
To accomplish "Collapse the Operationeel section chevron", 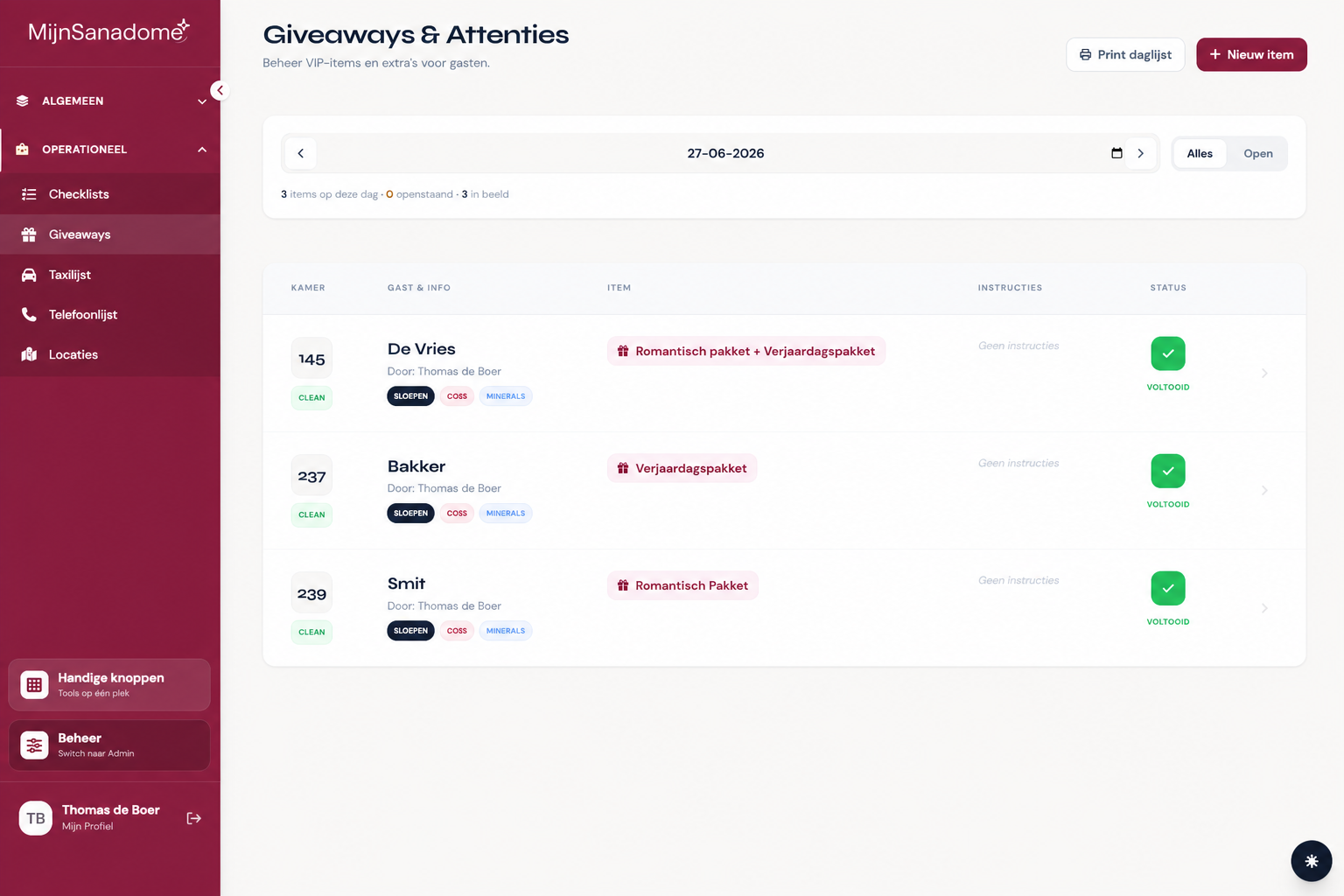I will point(202,150).
